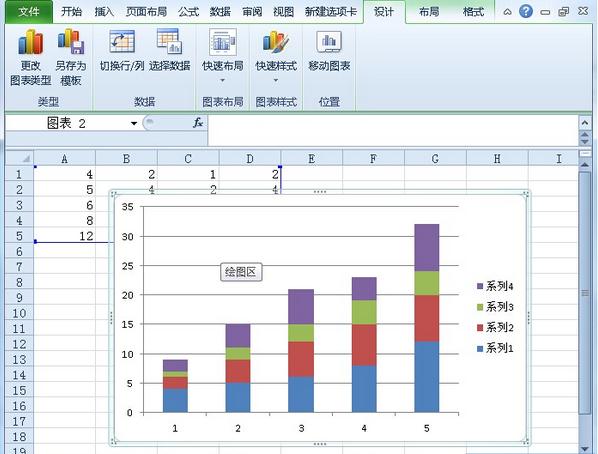The image size is (598, 454).
Task: Open the 新建选项卡 tab
Action: pyautogui.click(x=331, y=12)
